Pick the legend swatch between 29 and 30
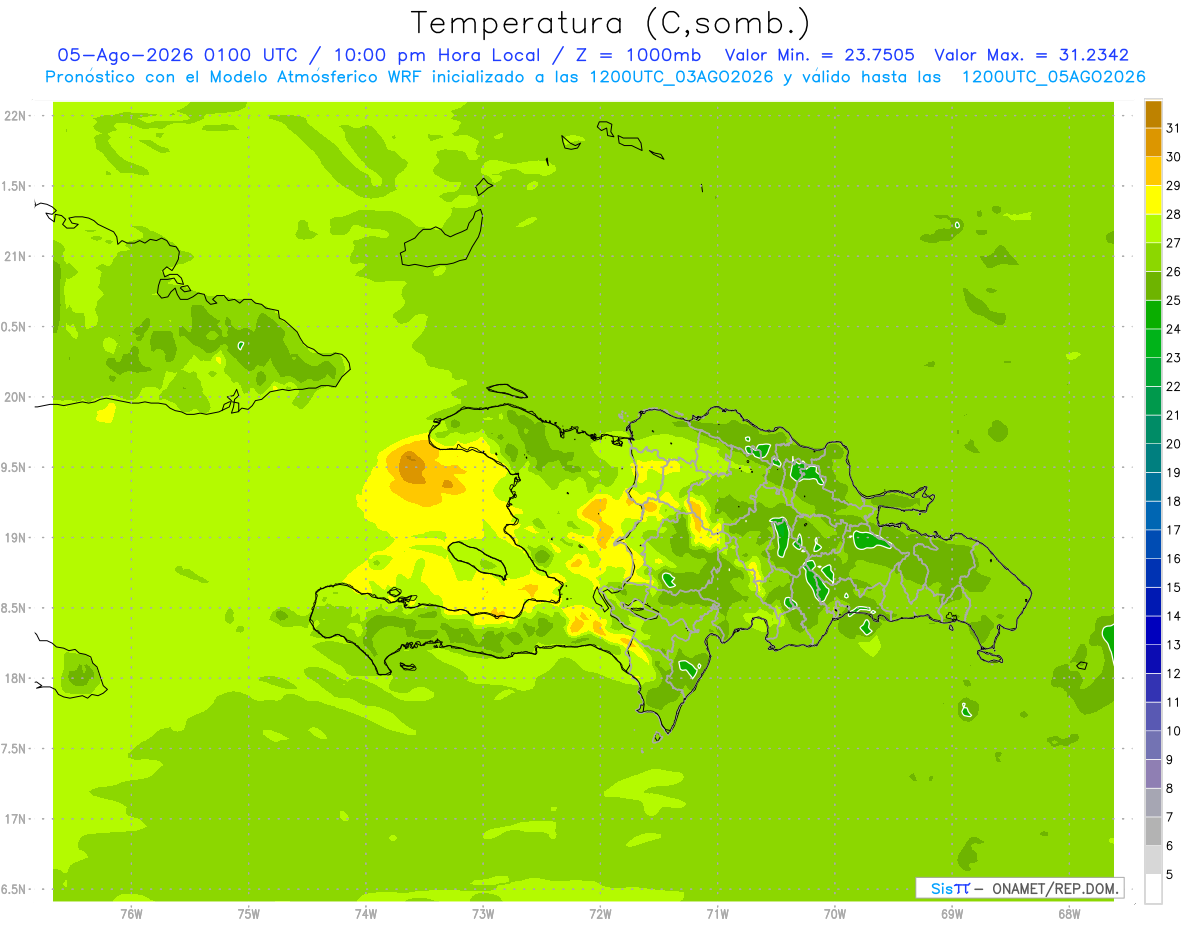 click(1153, 171)
